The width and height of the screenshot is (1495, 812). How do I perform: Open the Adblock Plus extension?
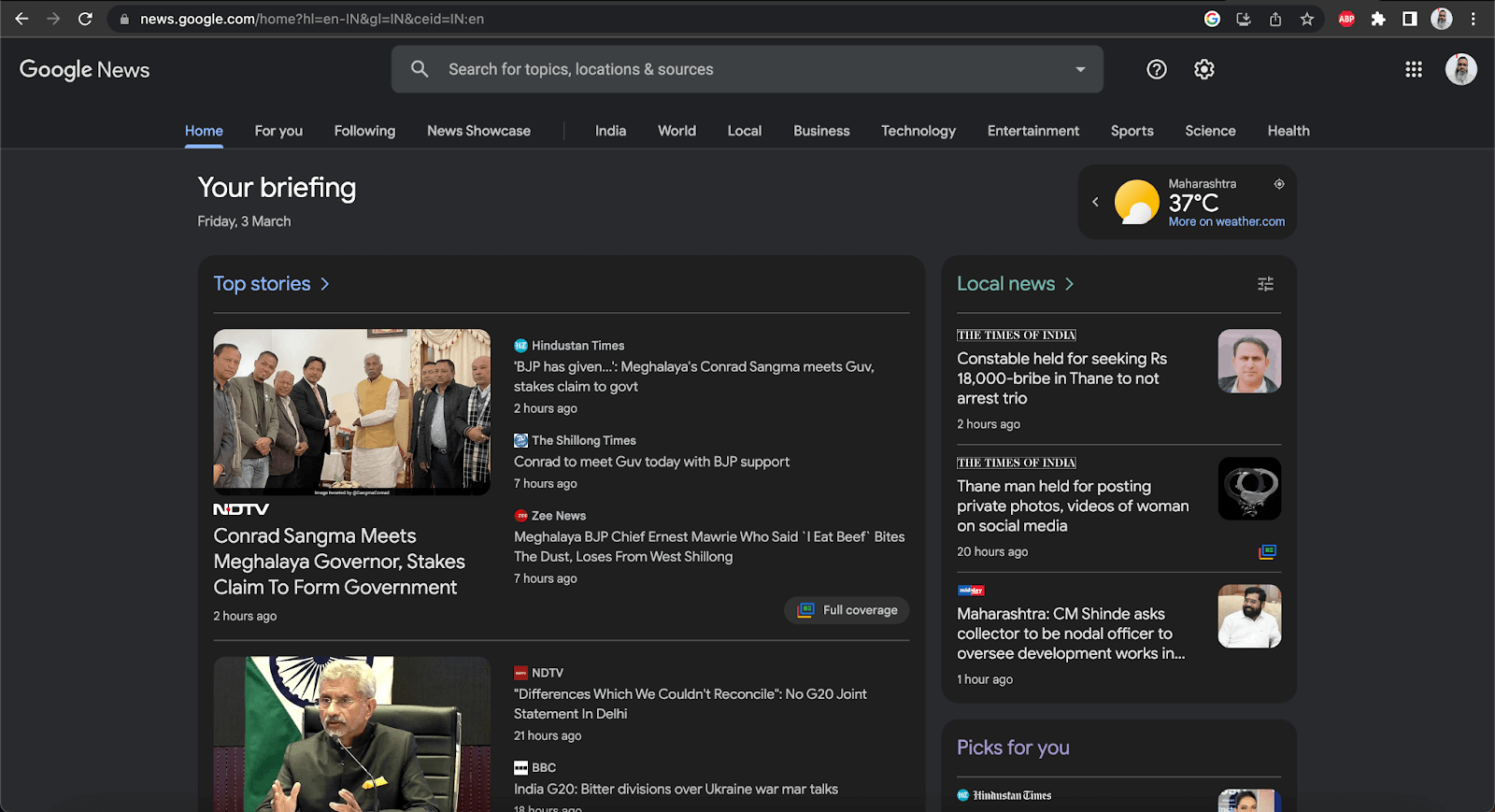coord(1346,19)
